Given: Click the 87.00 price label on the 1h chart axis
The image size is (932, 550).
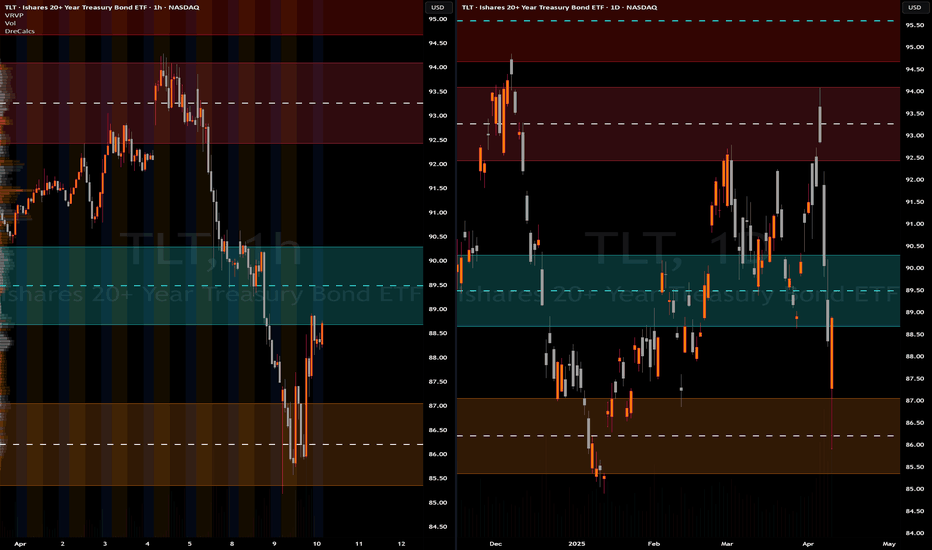Looking at the screenshot, I should [438, 406].
